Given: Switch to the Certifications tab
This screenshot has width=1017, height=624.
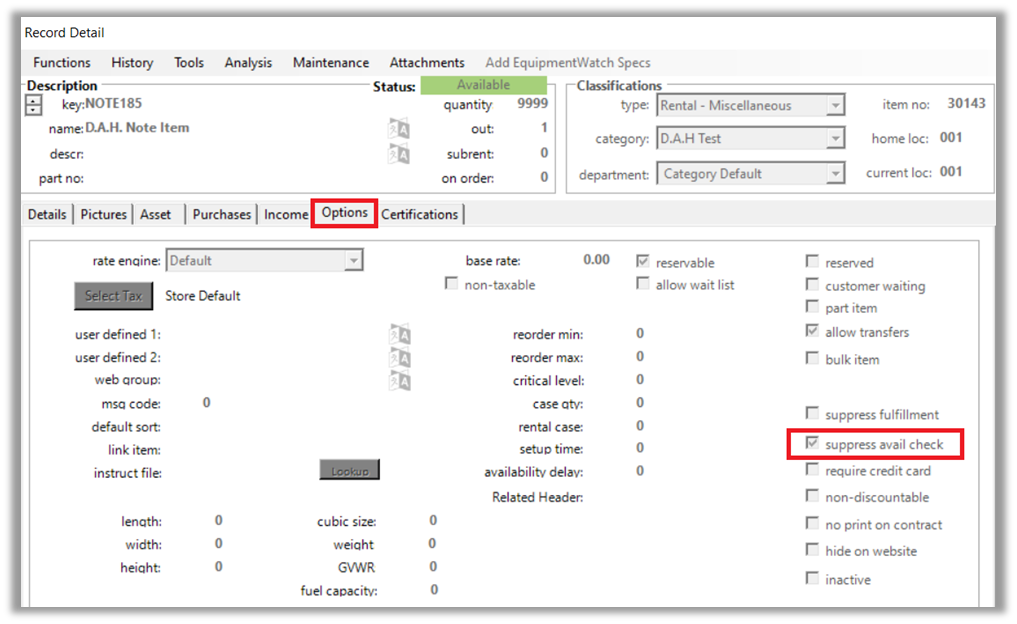Looking at the screenshot, I should pos(419,214).
